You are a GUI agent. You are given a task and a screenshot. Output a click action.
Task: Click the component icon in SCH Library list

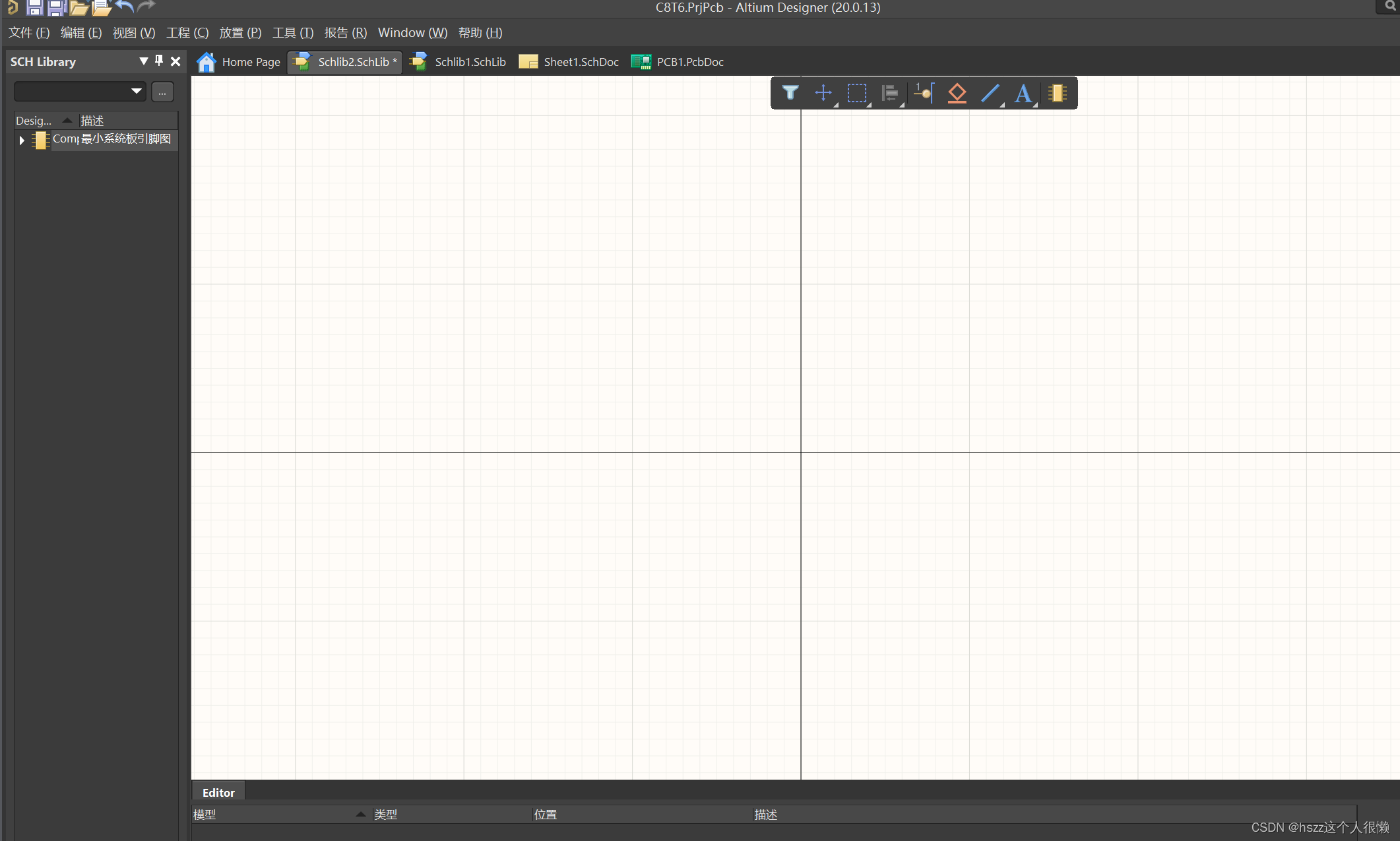[41, 140]
